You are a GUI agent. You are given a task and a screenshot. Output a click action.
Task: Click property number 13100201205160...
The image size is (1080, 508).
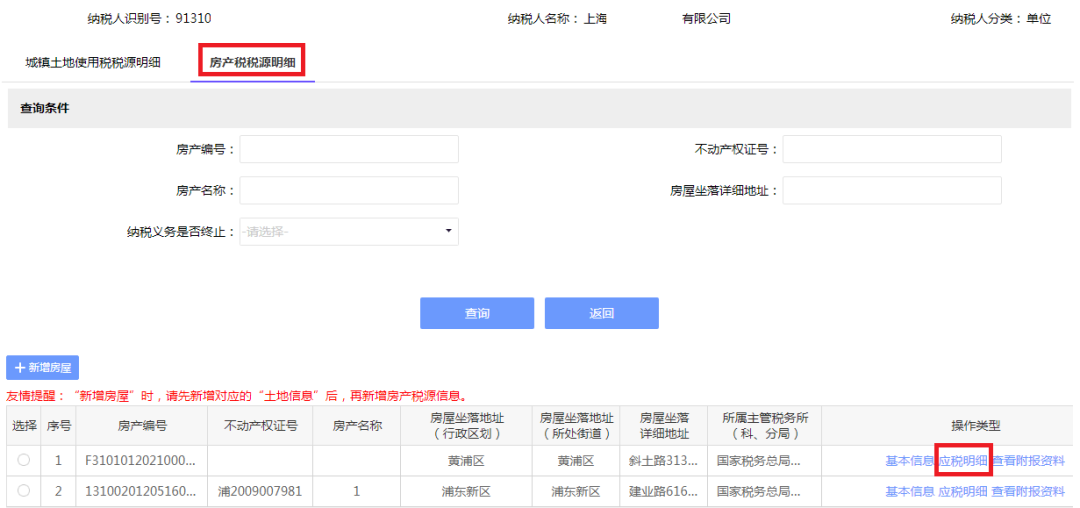tap(141, 491)
